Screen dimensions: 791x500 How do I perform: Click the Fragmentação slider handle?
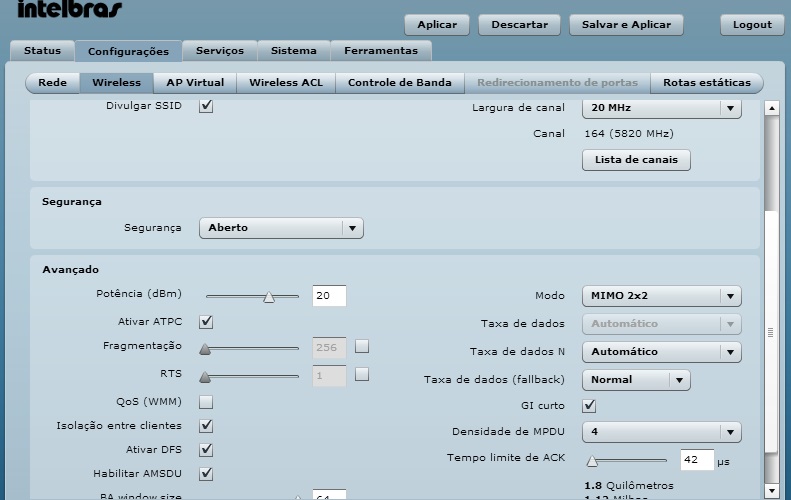click(205, 349)
